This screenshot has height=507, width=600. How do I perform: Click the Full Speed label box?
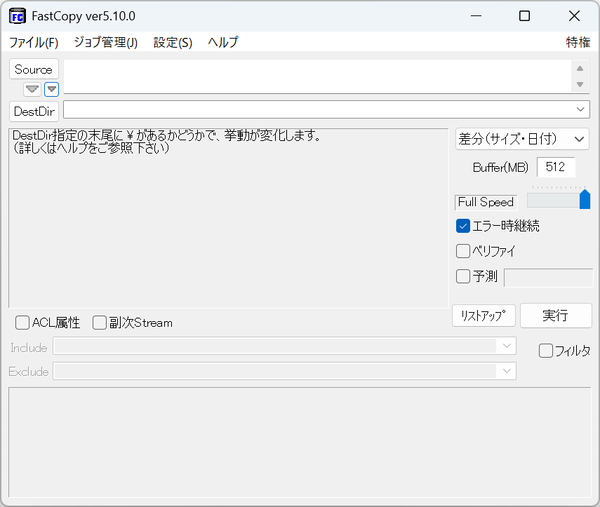coord(486,202)
